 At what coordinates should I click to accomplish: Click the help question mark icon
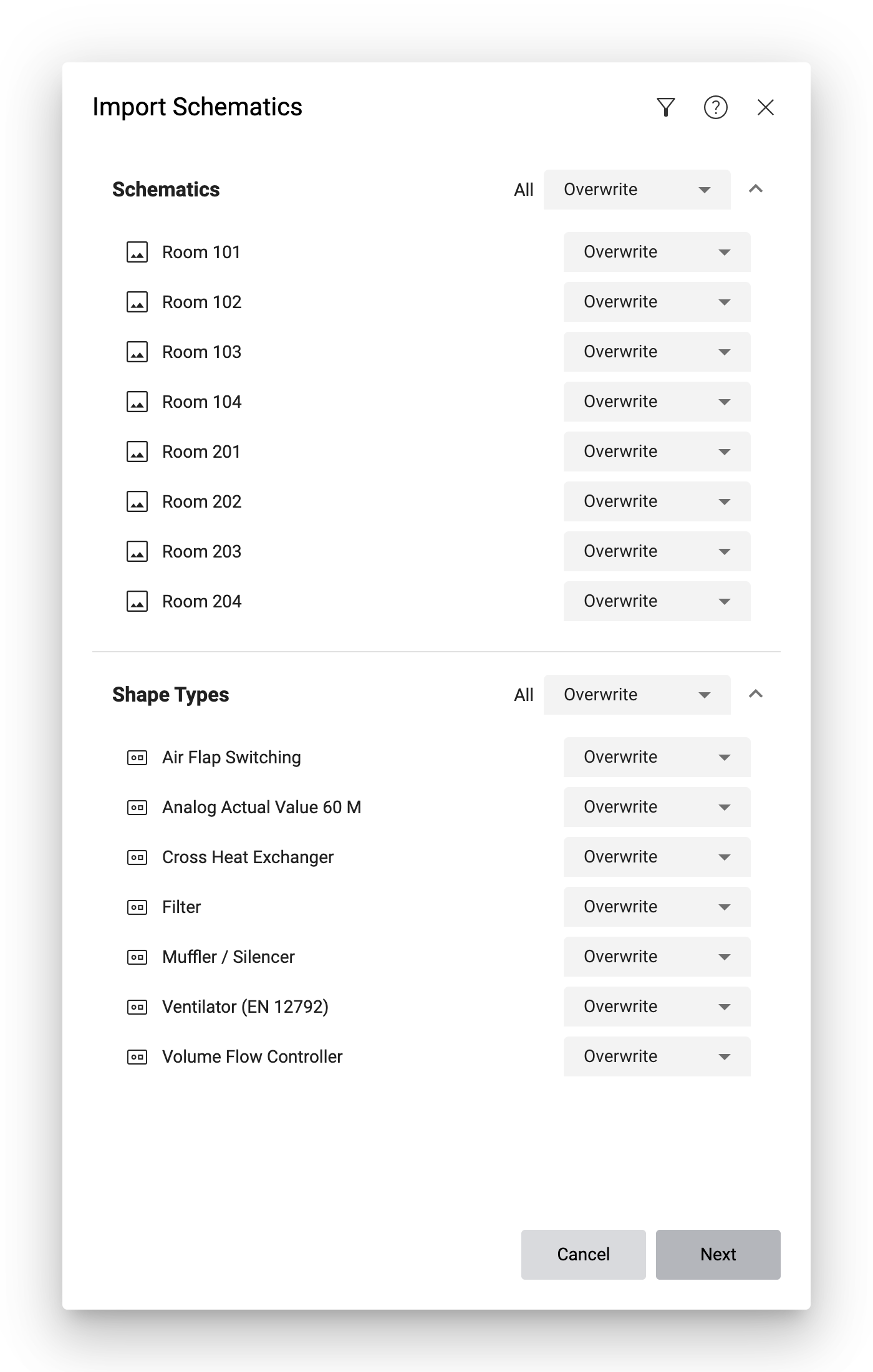click(715, 107)
